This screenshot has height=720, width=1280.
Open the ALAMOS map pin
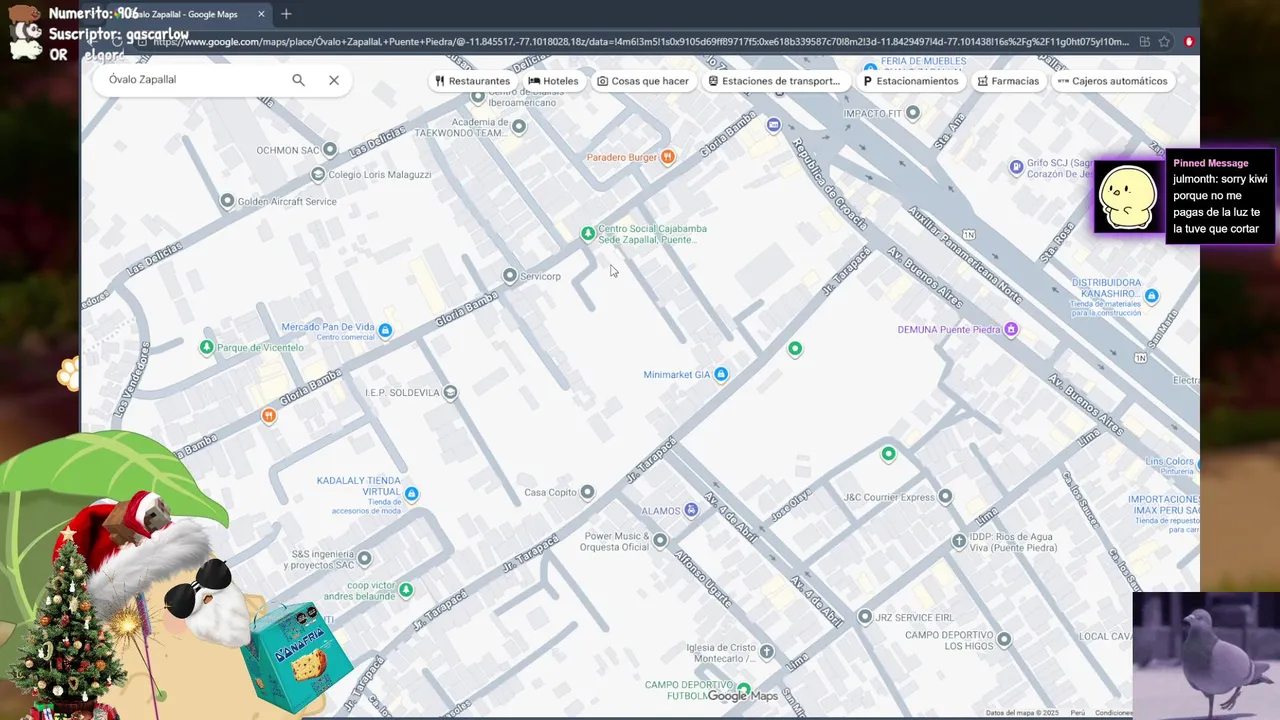(x=691, y=510)
